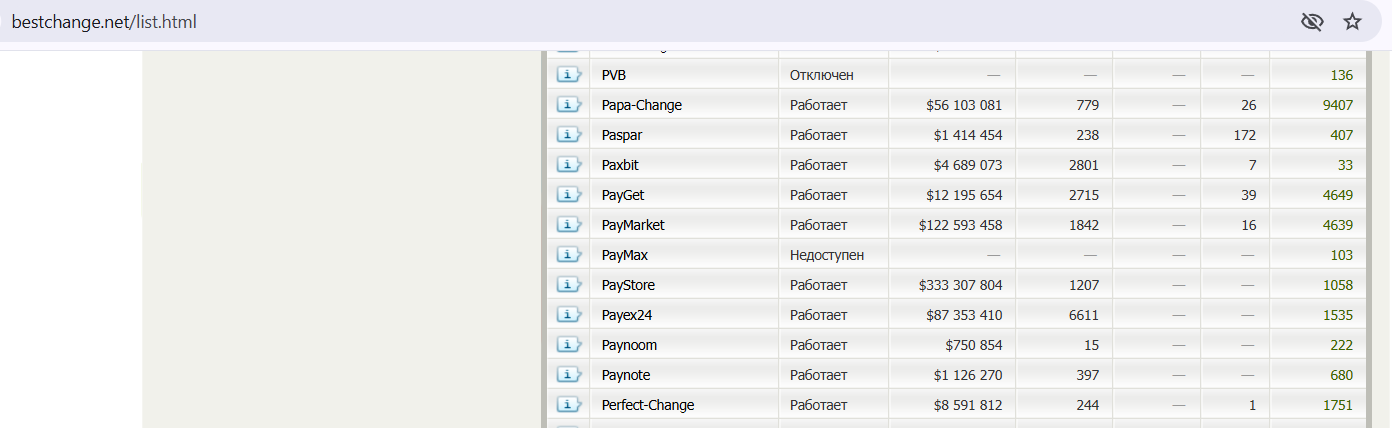Click the crossed-out eye tracking icon

click(x=1312, y=22)
